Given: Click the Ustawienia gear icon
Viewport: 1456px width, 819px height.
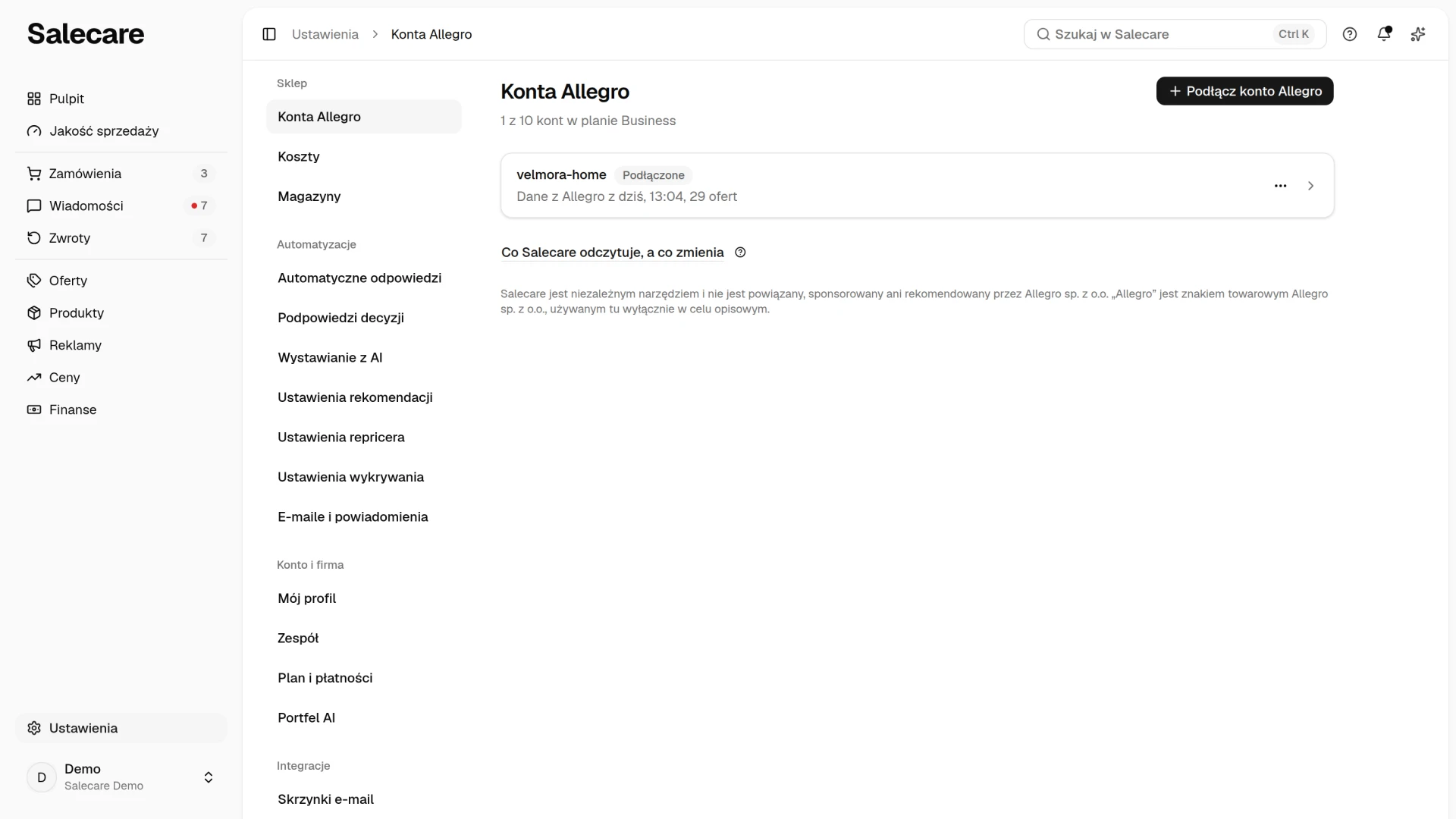Looking at the screenshot, I should click(34, 728).
